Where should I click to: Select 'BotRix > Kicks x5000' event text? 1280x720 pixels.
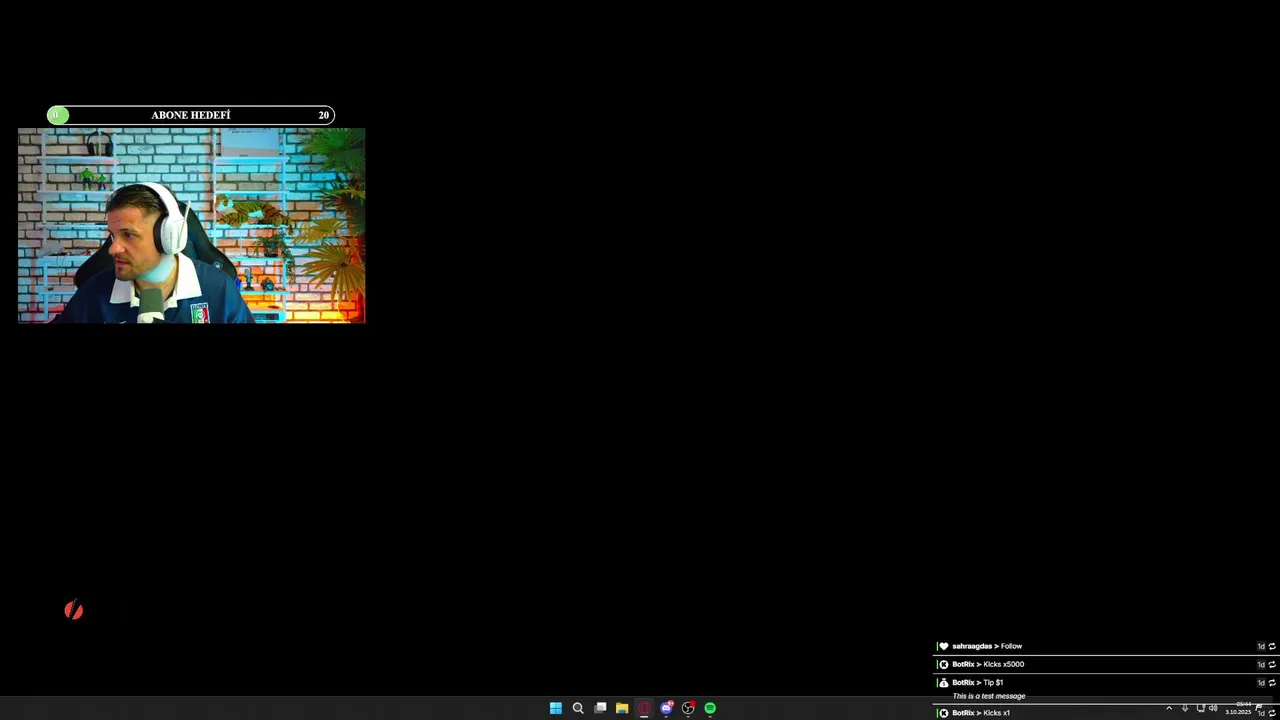988,665
